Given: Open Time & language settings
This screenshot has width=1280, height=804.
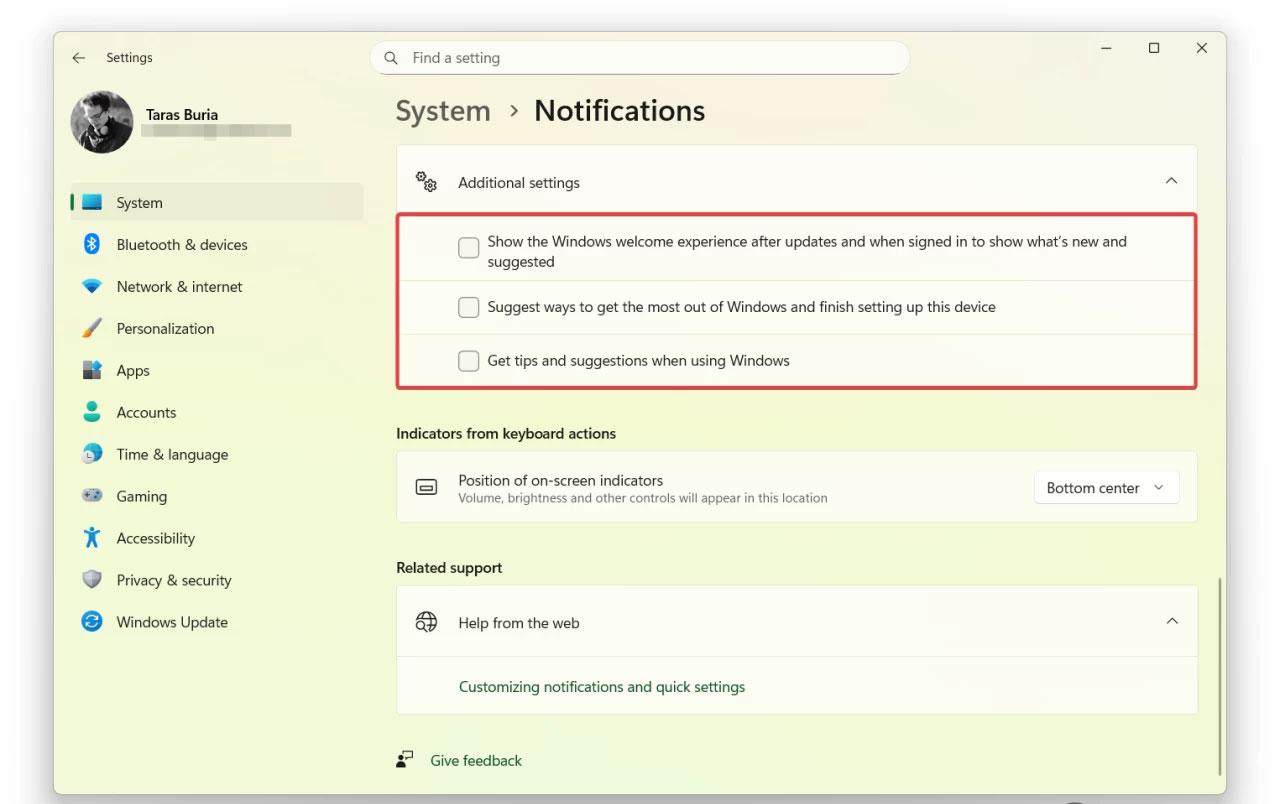Looking at the screenshot, I should click(x=217, y=454).
